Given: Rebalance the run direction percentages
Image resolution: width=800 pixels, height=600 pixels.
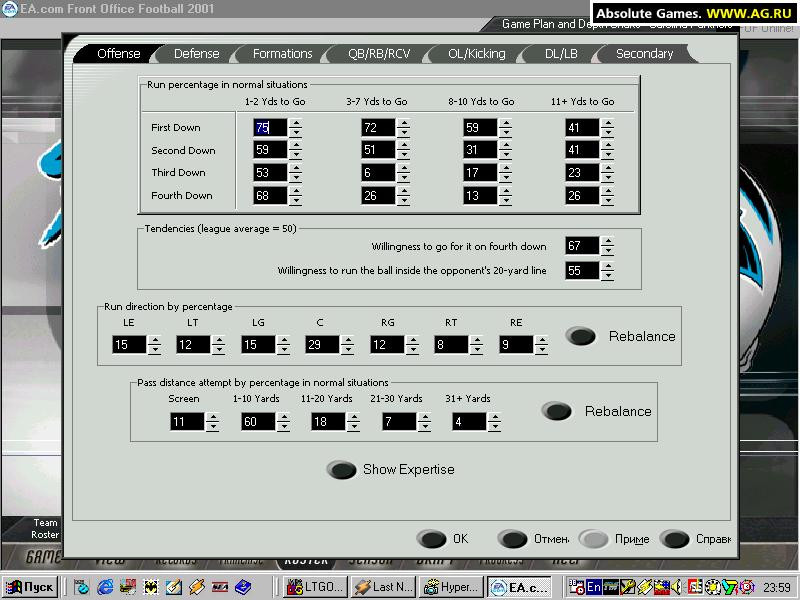Looking at the screenshot, I should click(620, 336).
